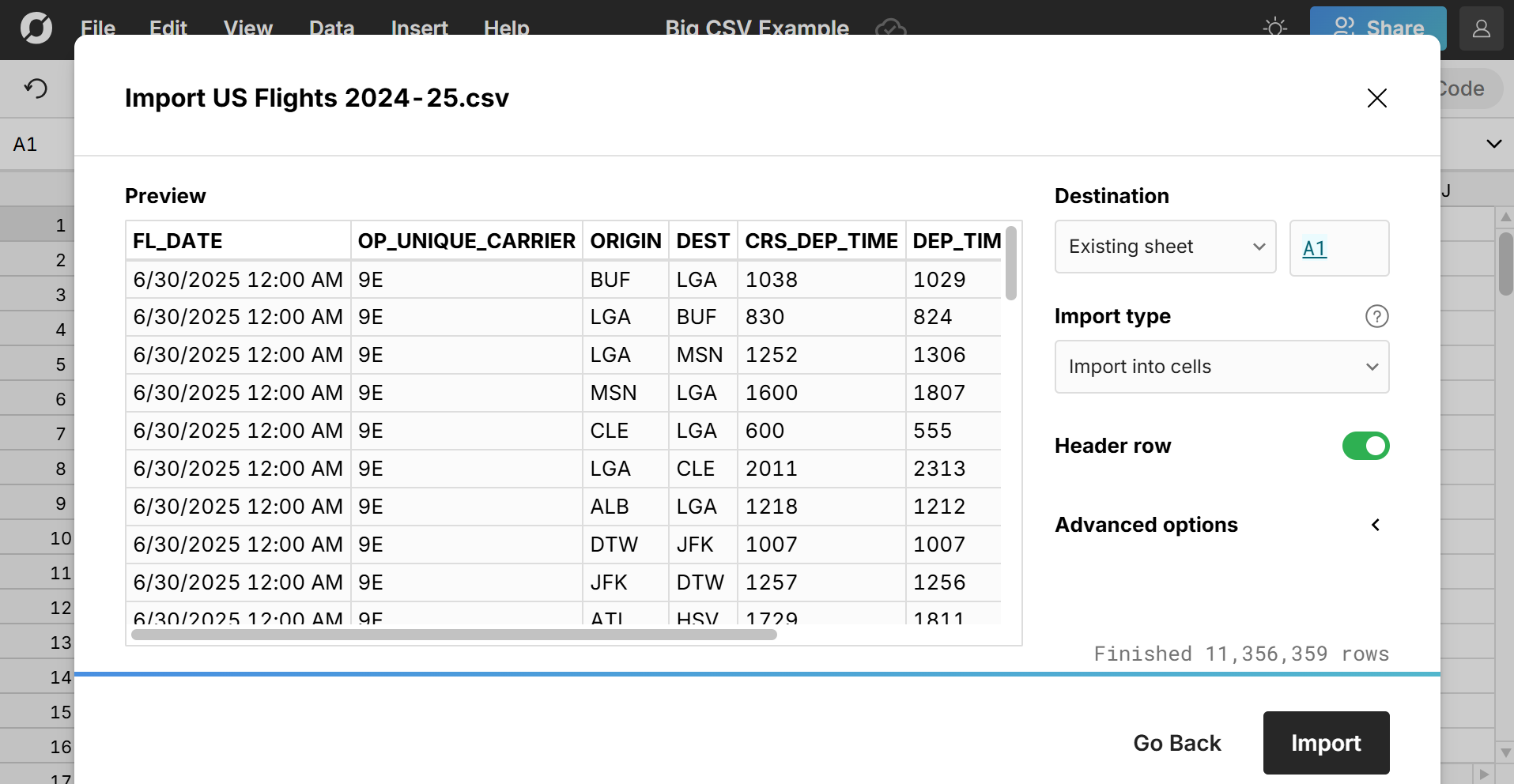Disable the Header row toggle
The height and width of the screenshot is (784, 1514).
(1365, 446)
